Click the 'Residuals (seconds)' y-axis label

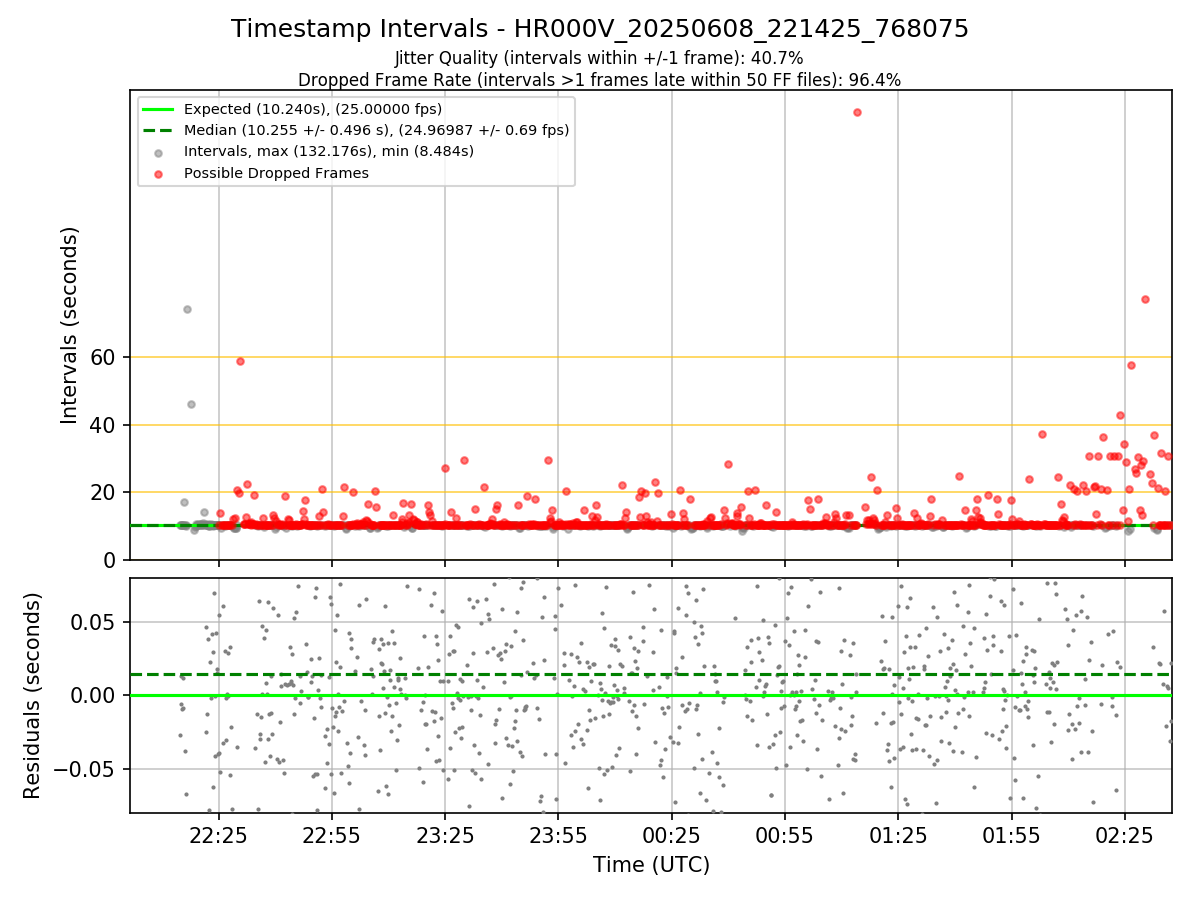click(x=33, y=696)
